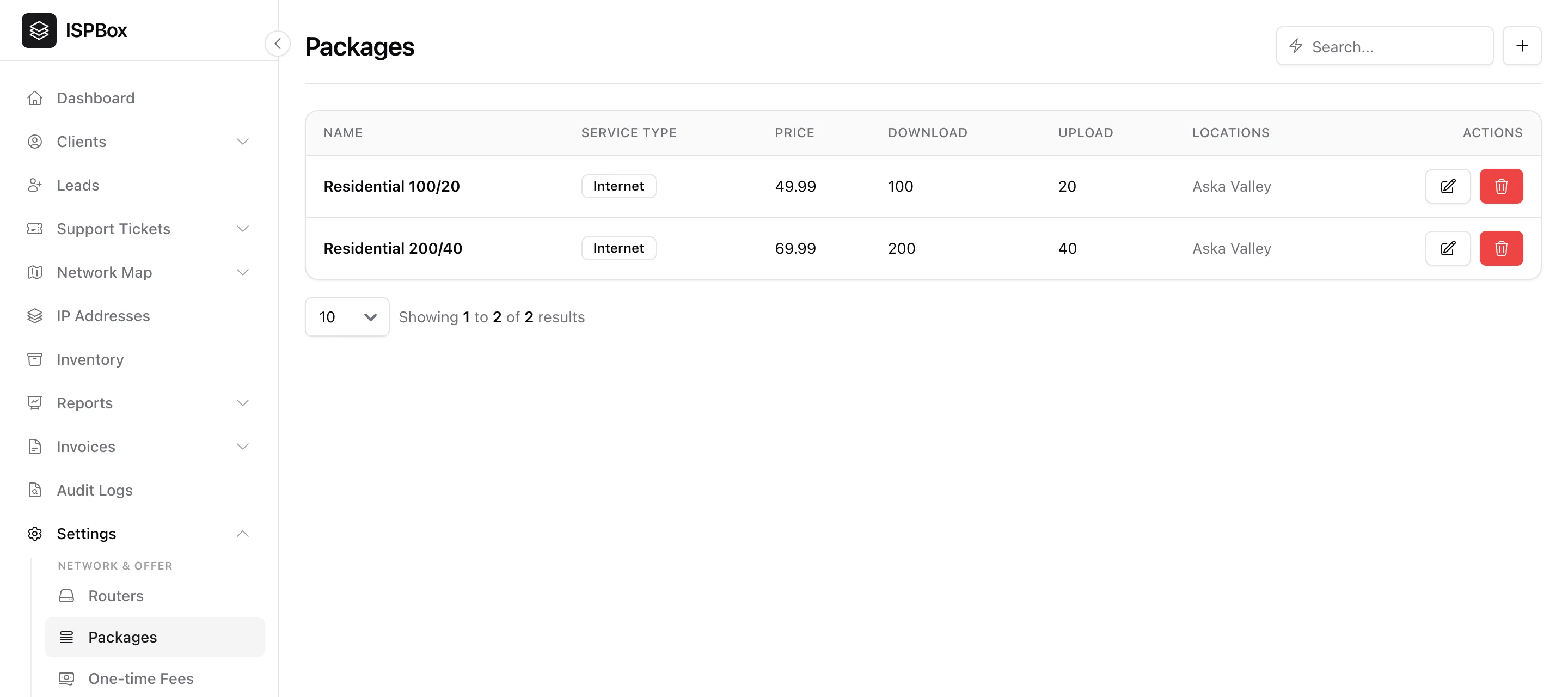
Task: Sort by DOWNLOAD column header
Action: (928, 133)
